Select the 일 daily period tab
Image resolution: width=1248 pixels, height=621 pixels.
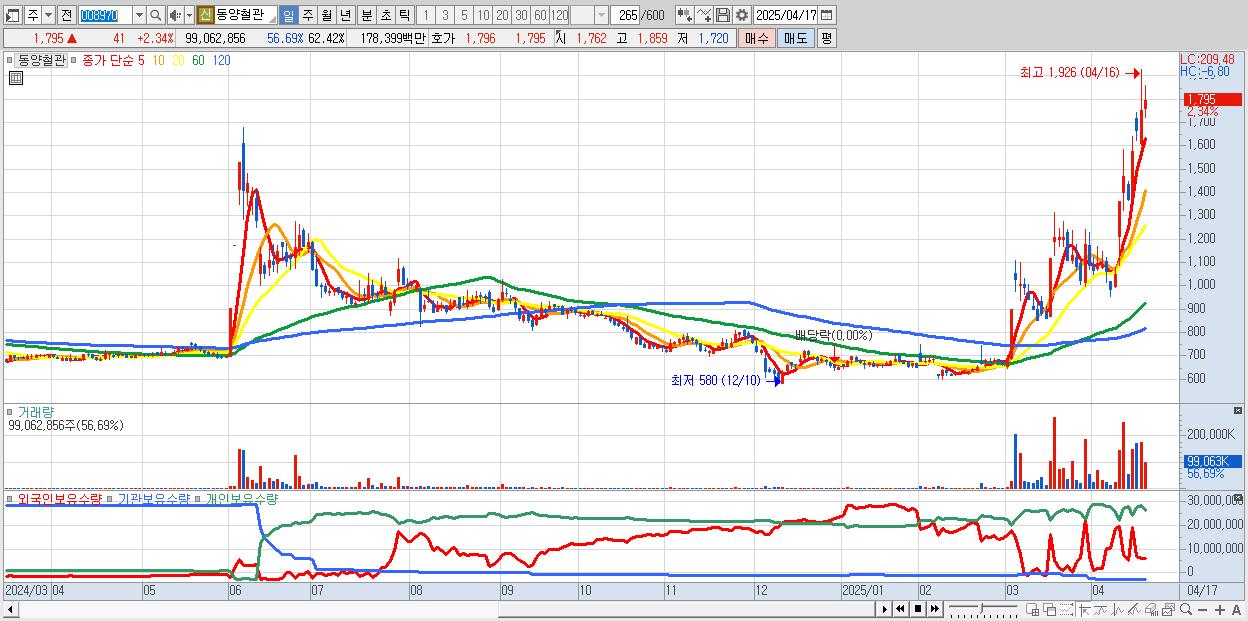coord(288,15)
